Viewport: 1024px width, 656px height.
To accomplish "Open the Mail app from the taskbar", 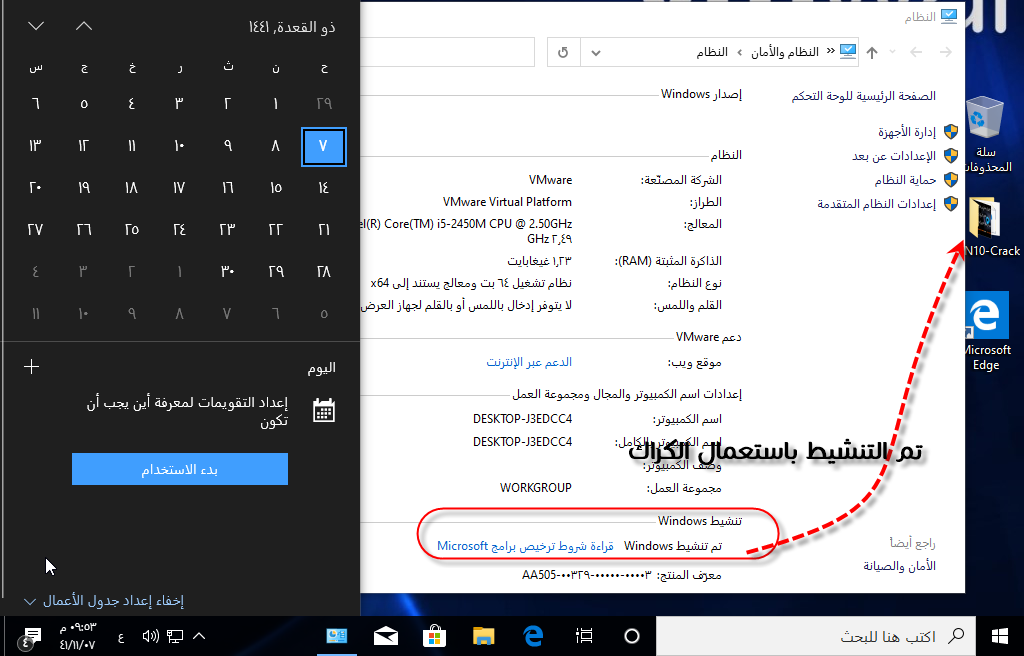I will click(386, 636).
